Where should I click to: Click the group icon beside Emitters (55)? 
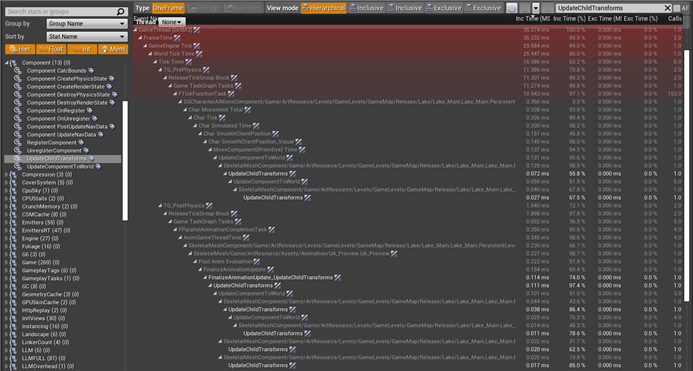tap(13, 222)
